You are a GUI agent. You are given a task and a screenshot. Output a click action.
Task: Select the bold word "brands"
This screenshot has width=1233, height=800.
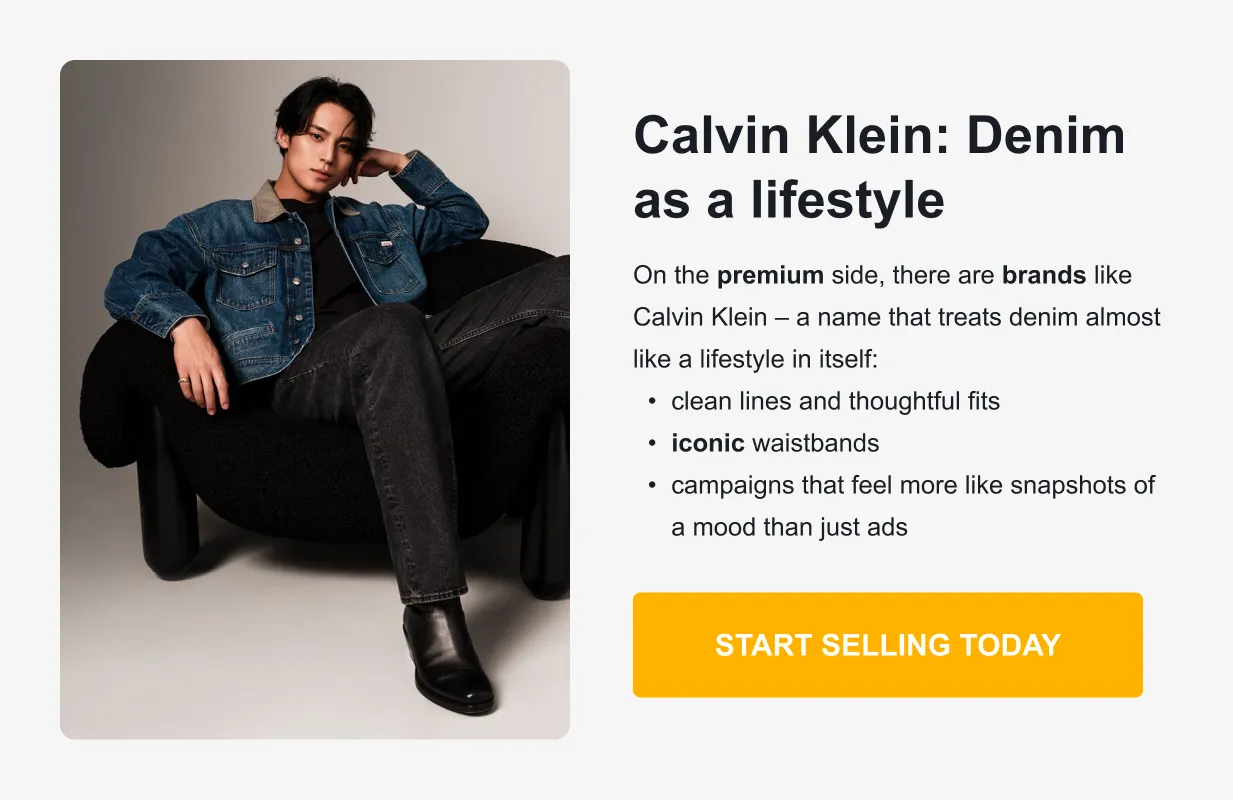pyautogui.click(x=1043, y=275)
